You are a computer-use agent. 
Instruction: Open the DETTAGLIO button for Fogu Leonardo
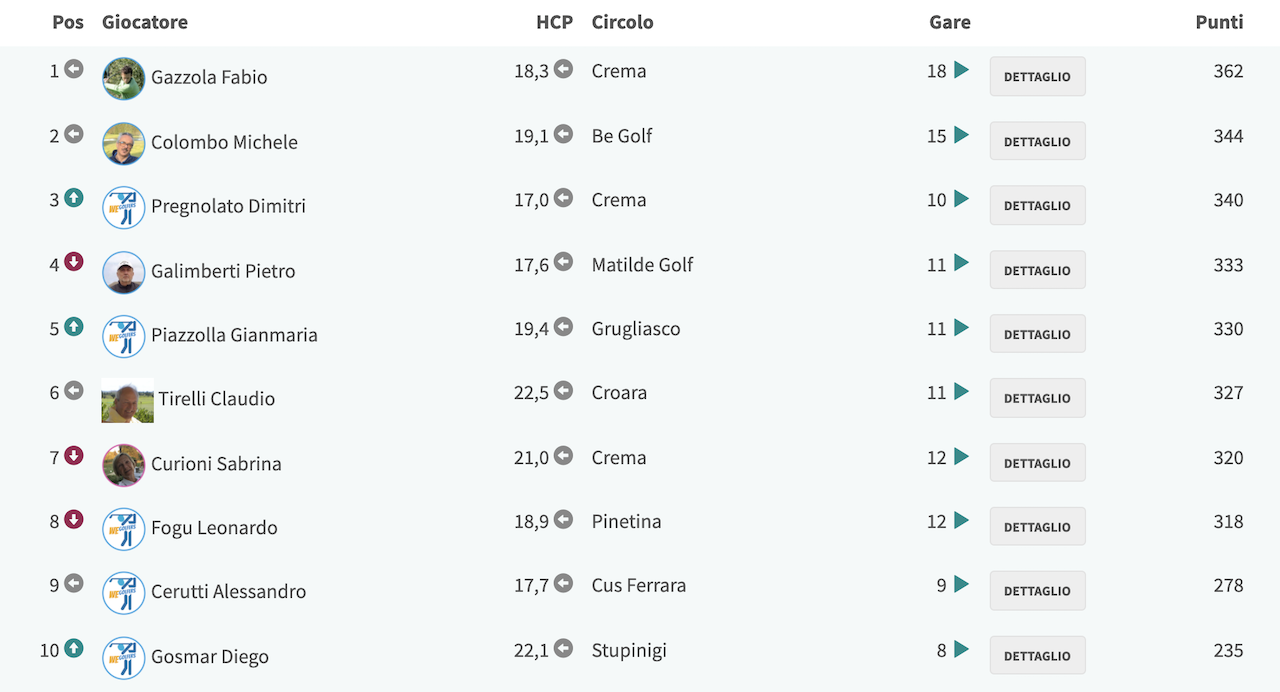1038,527
